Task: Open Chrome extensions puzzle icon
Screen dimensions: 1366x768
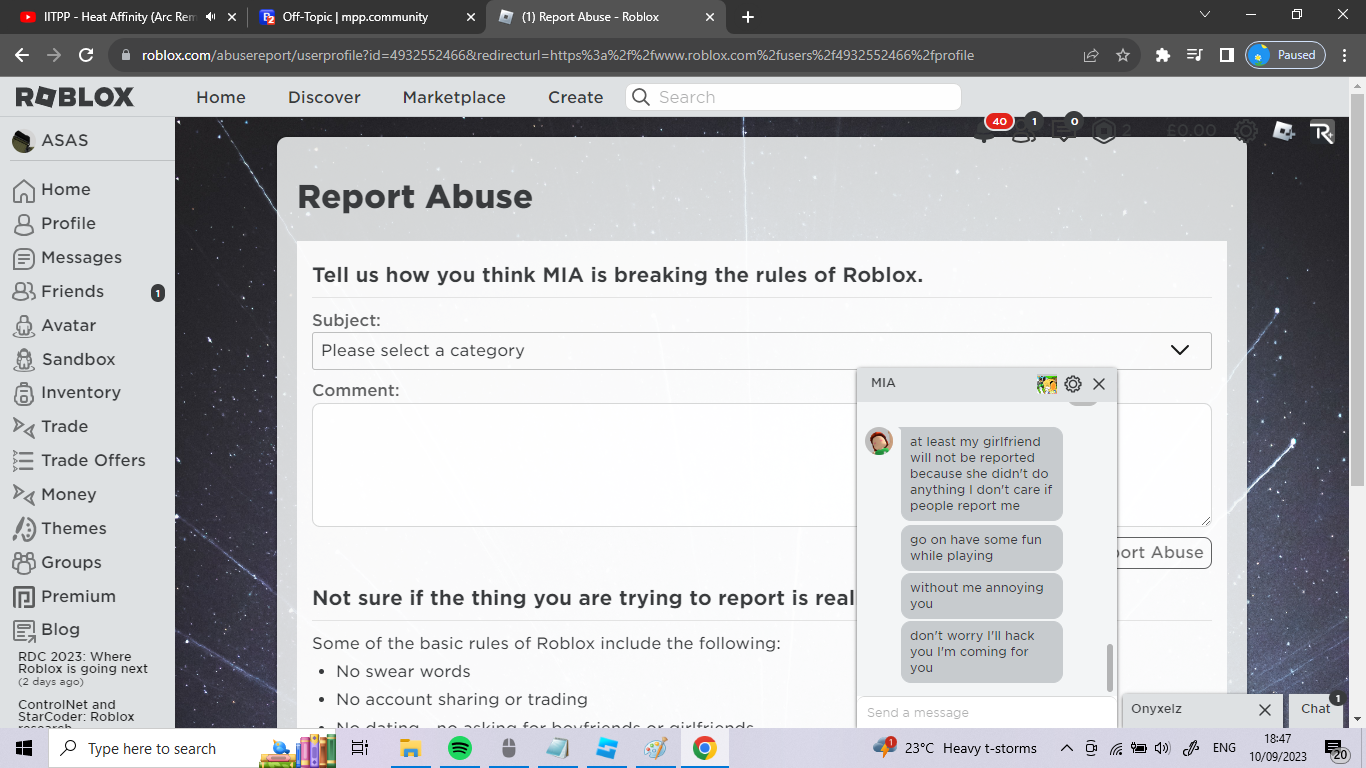Action: click(x=1162, y=55)
